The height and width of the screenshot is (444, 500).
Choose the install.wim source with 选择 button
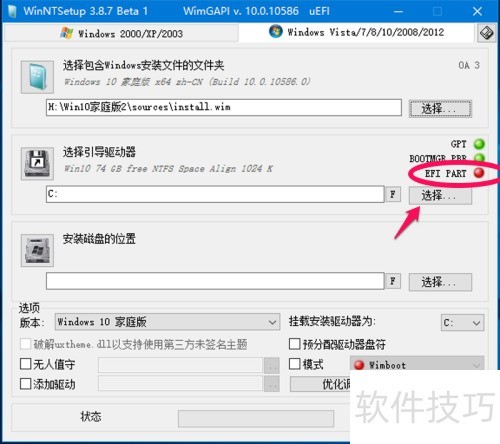click(x=440, y=109)
